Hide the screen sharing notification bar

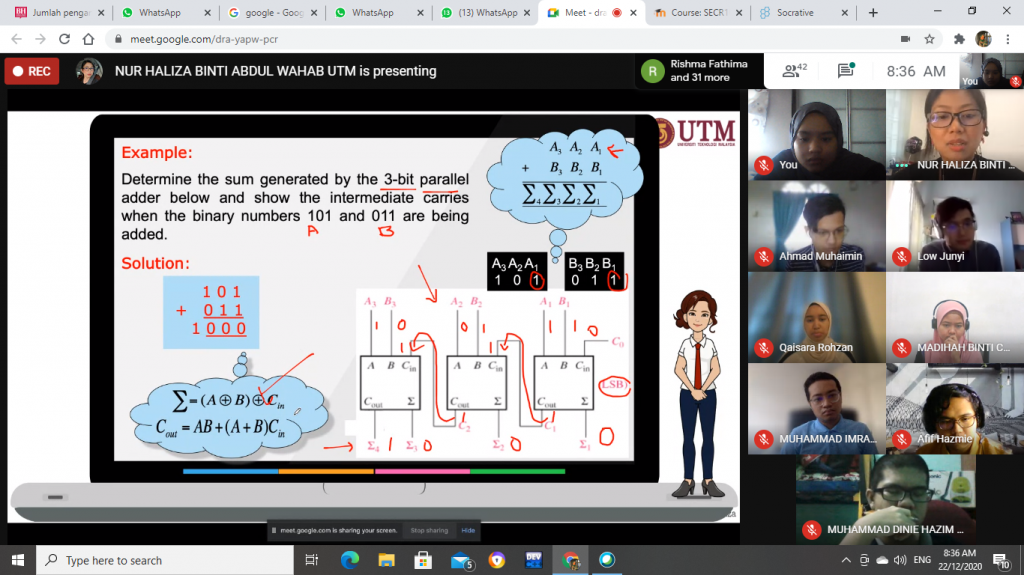(467, 530)
